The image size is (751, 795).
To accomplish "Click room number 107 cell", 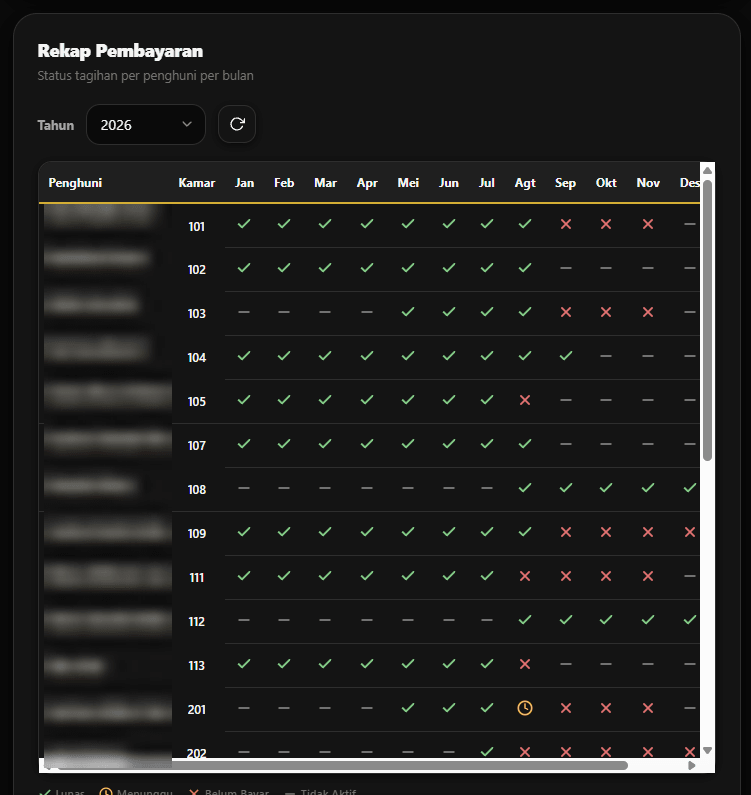I will pyautogui.click(x=197, y=446).
